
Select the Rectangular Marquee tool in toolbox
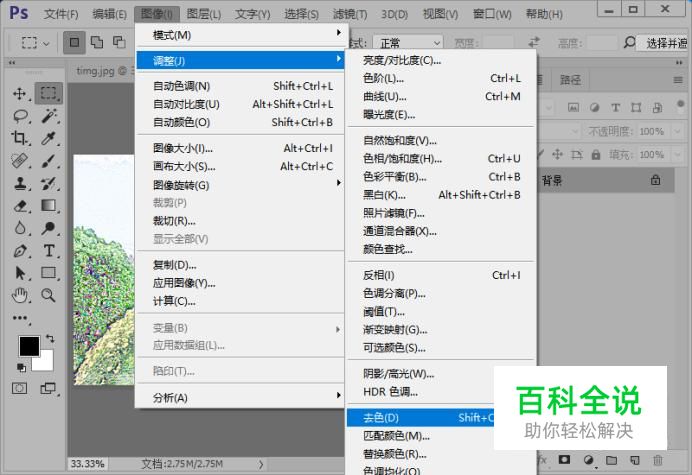pos(49,93)
